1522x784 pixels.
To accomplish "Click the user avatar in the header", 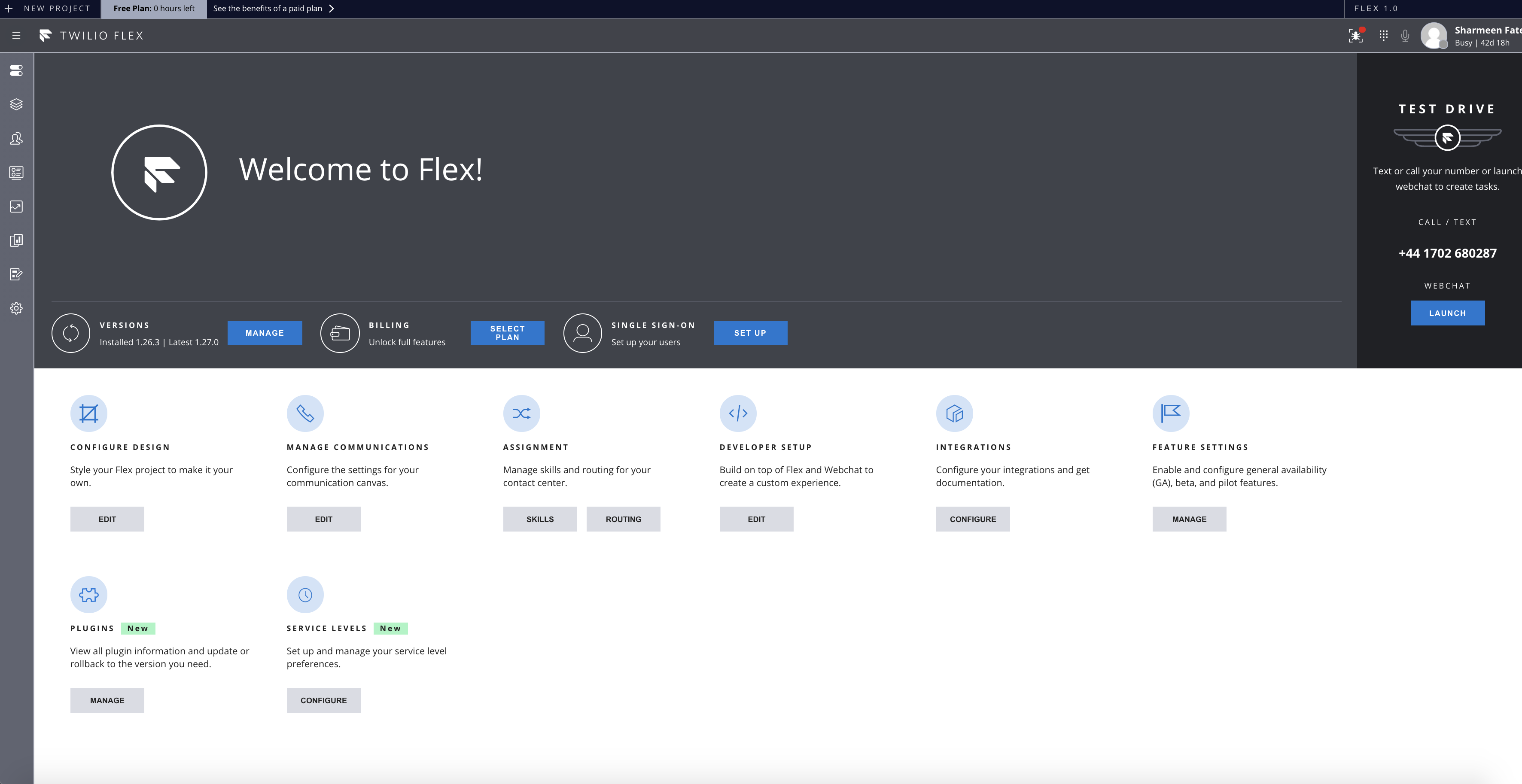I will (x=1434, y=36).
